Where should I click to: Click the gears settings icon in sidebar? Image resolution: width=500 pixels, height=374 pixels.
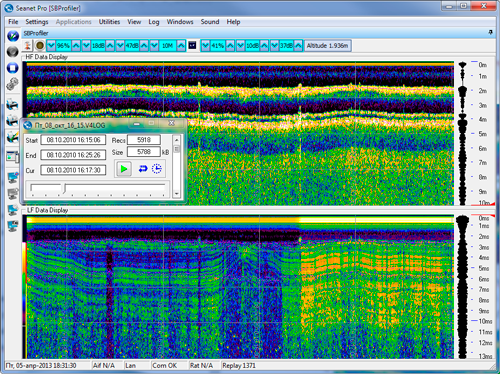tap(13, 84)
